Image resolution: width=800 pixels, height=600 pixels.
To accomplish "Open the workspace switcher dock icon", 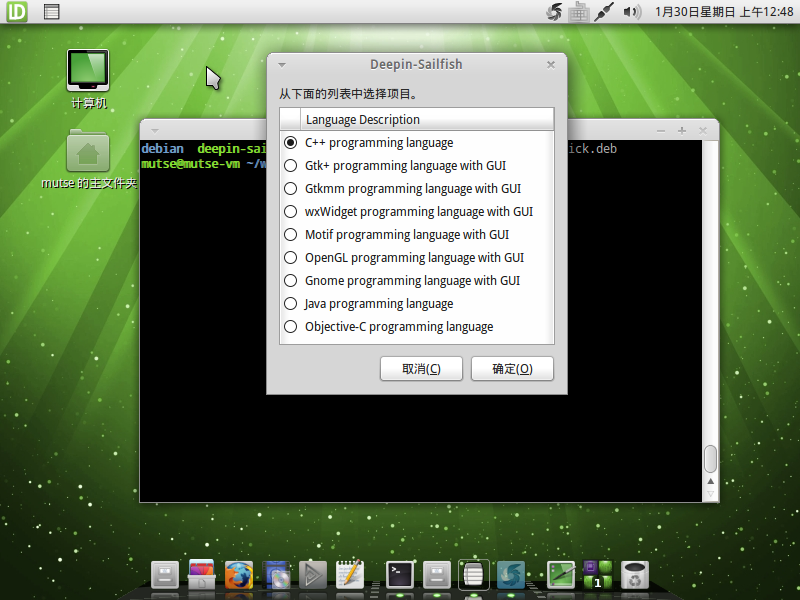I will [597, 575].
